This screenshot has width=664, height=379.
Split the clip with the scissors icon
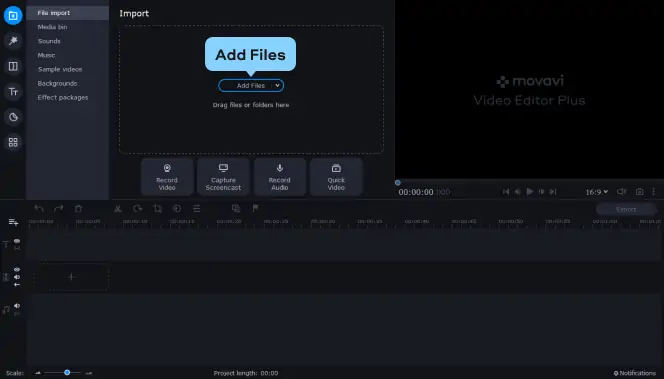coord(118,208)
